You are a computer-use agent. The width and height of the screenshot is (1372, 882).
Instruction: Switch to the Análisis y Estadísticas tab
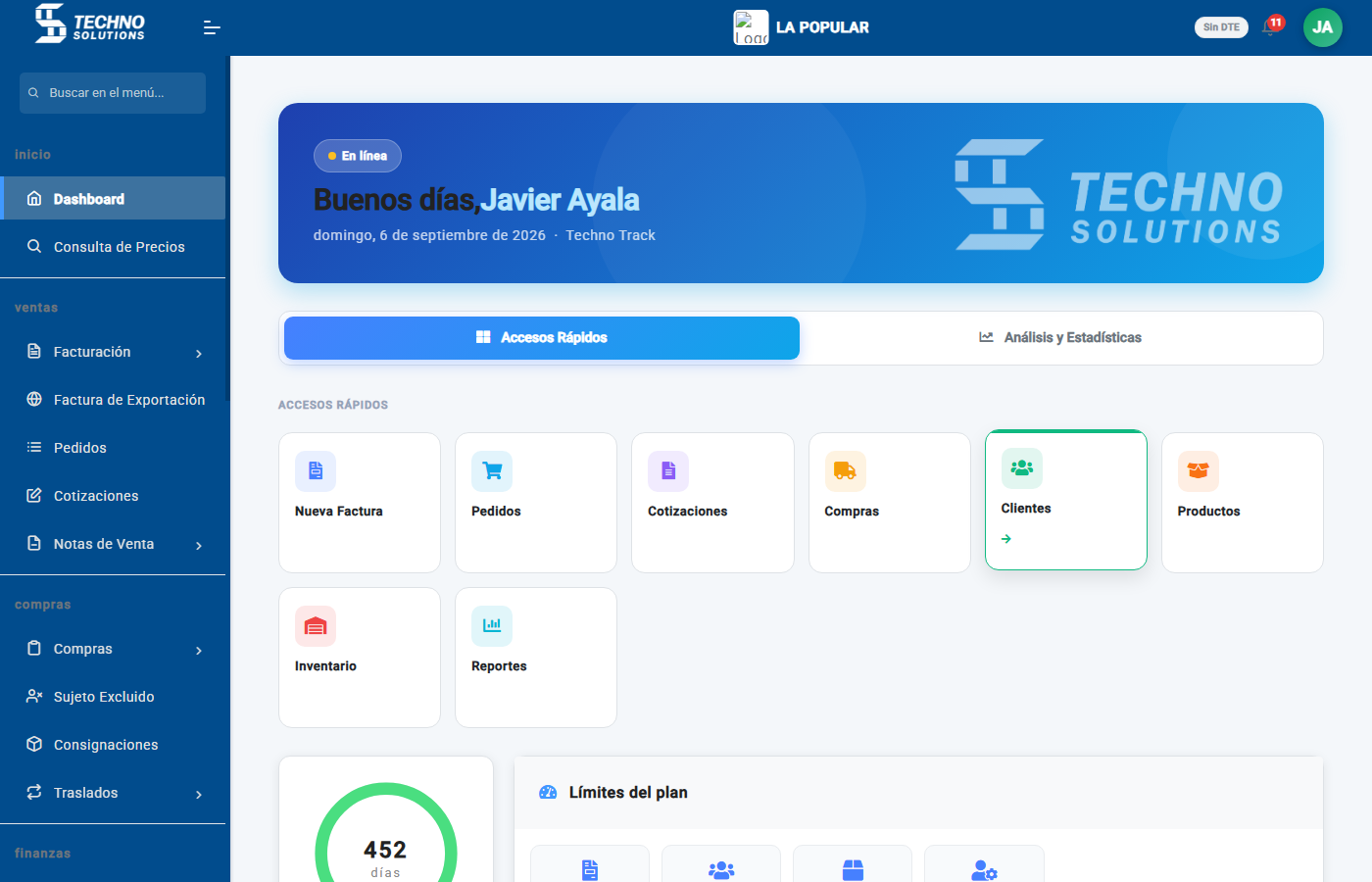tap(1060, 338)
